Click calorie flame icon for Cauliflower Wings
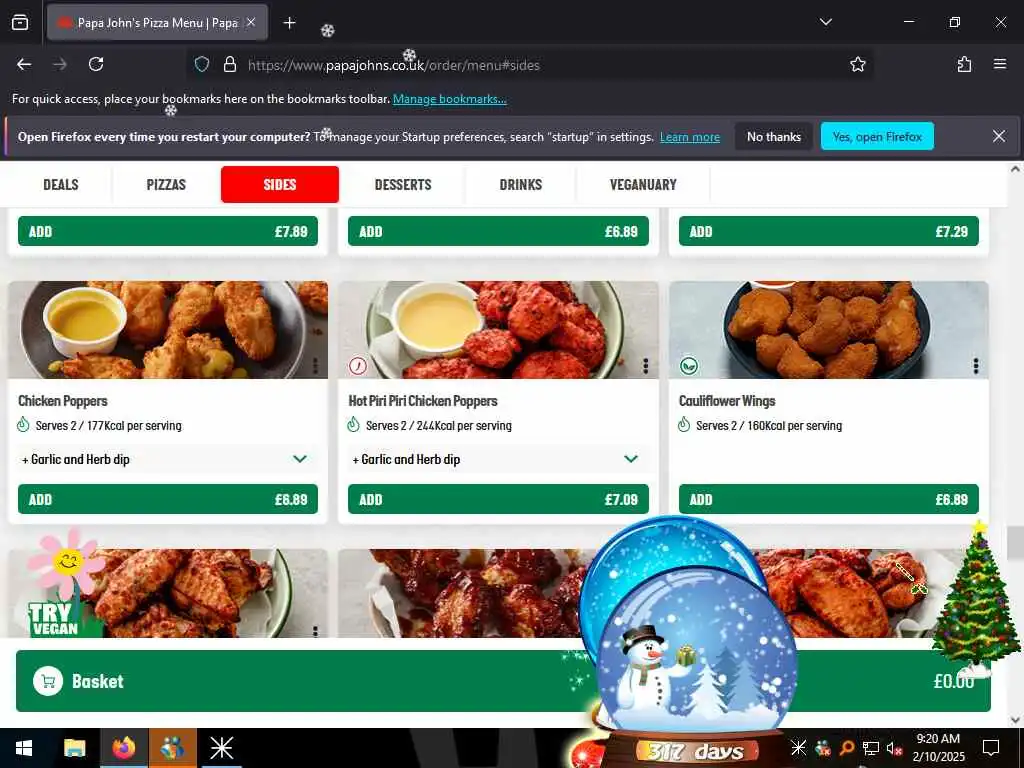This screenshot has height=768, width=1024. pyautogui.click(x=684, y=425)
